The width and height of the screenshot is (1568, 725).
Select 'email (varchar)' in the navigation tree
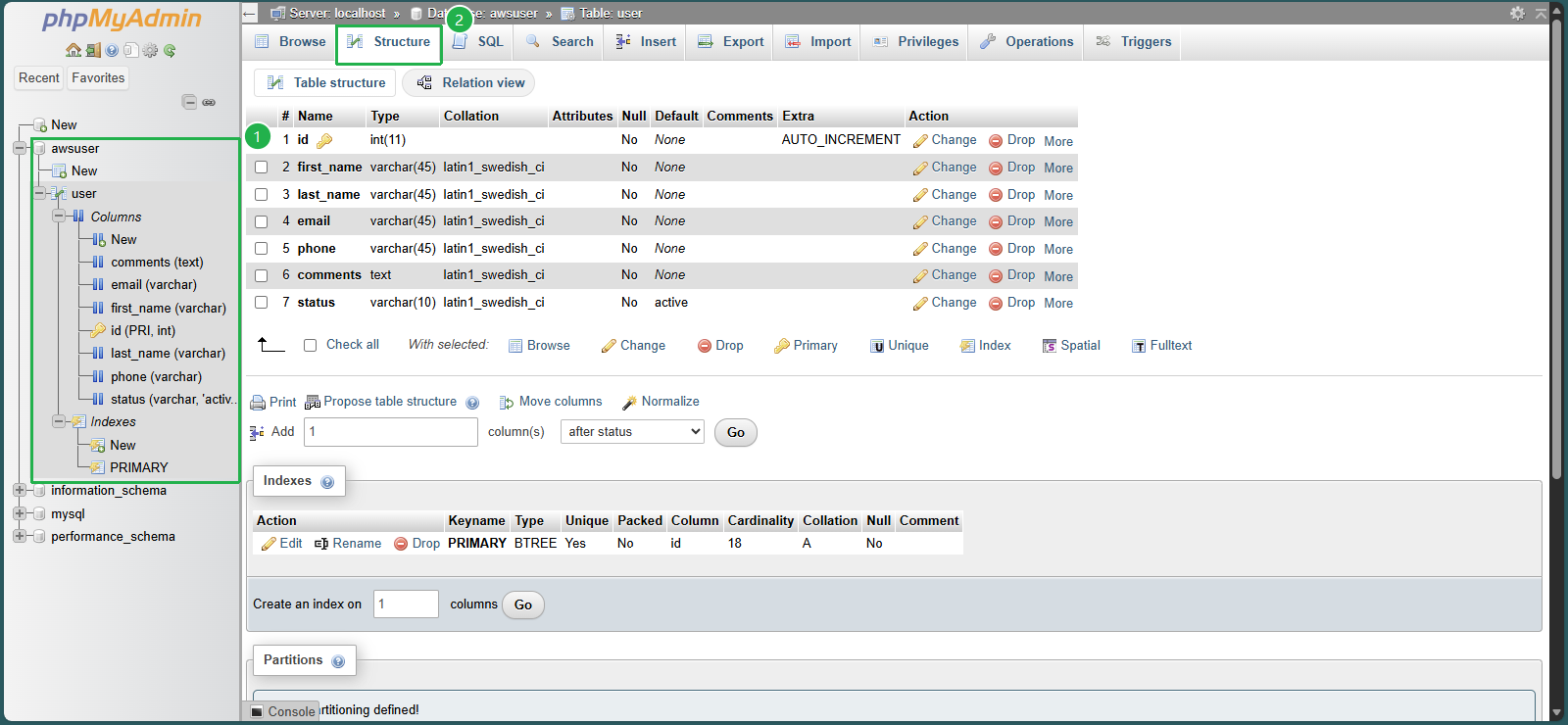pyautogui.click(x=154, y=284)
